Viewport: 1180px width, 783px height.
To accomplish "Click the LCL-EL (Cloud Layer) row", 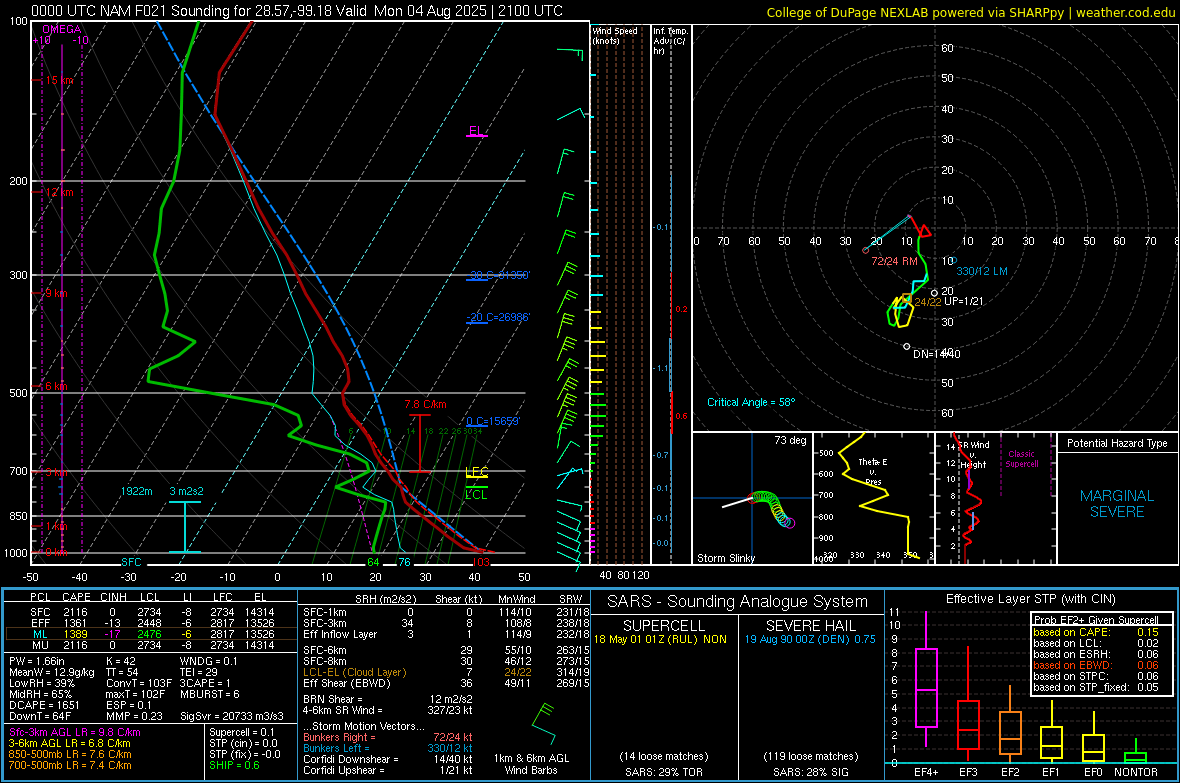I will pyautogui.click(x=446, y=672).
